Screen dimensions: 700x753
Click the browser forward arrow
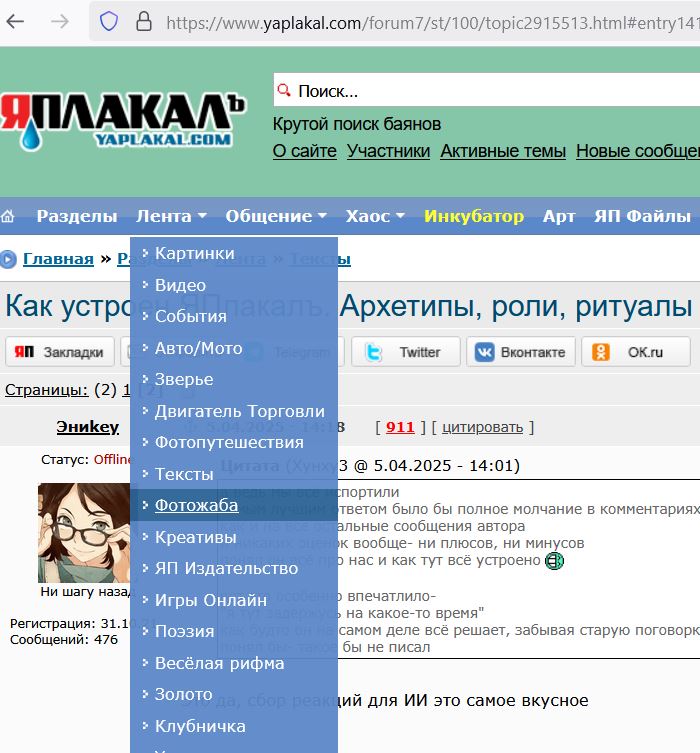click(x=60, y=22)
